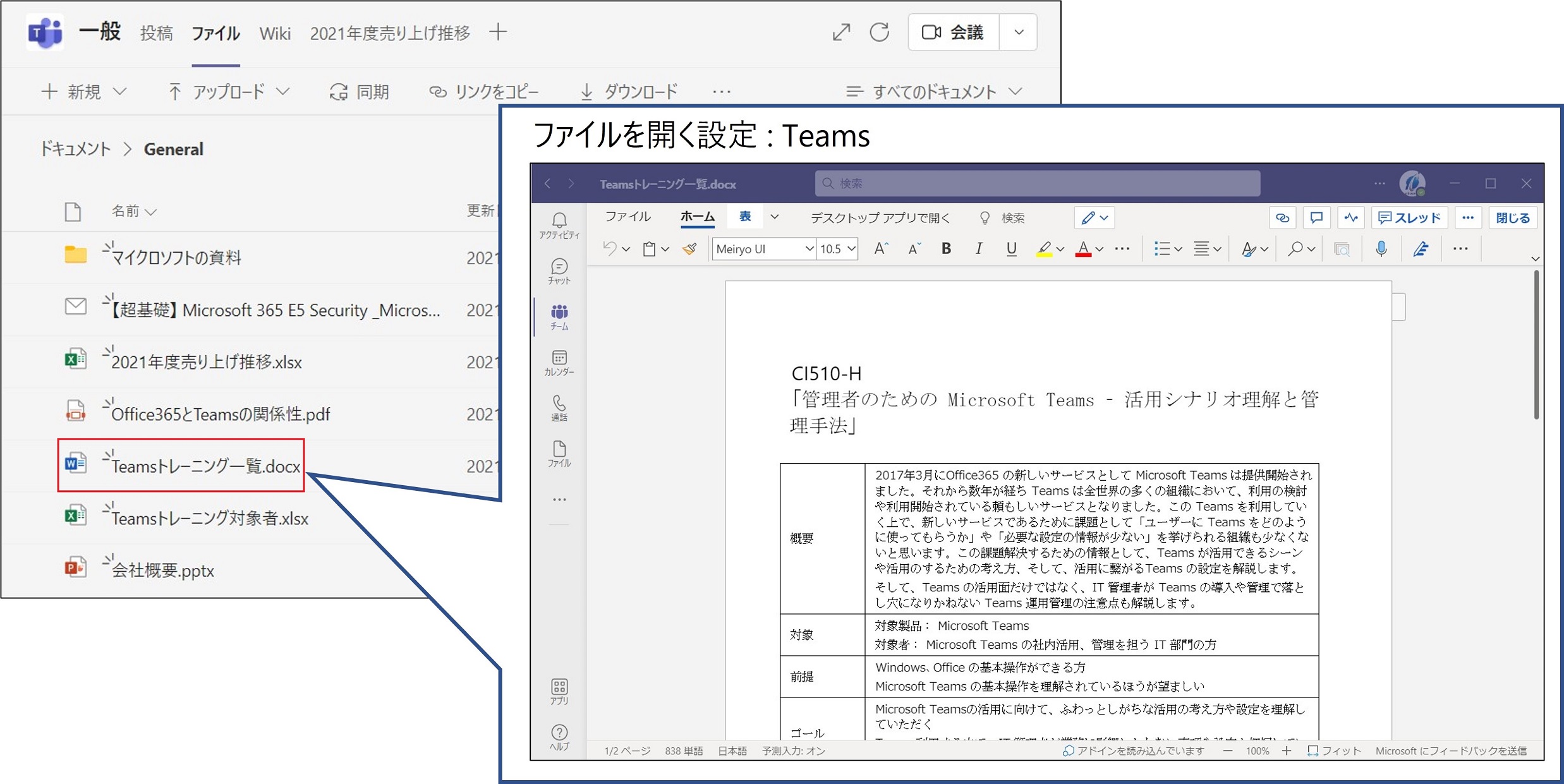Open Teamsトレーニング一覧.docx file
Viewport: 1564px width, 784px height.
[205, 466]
